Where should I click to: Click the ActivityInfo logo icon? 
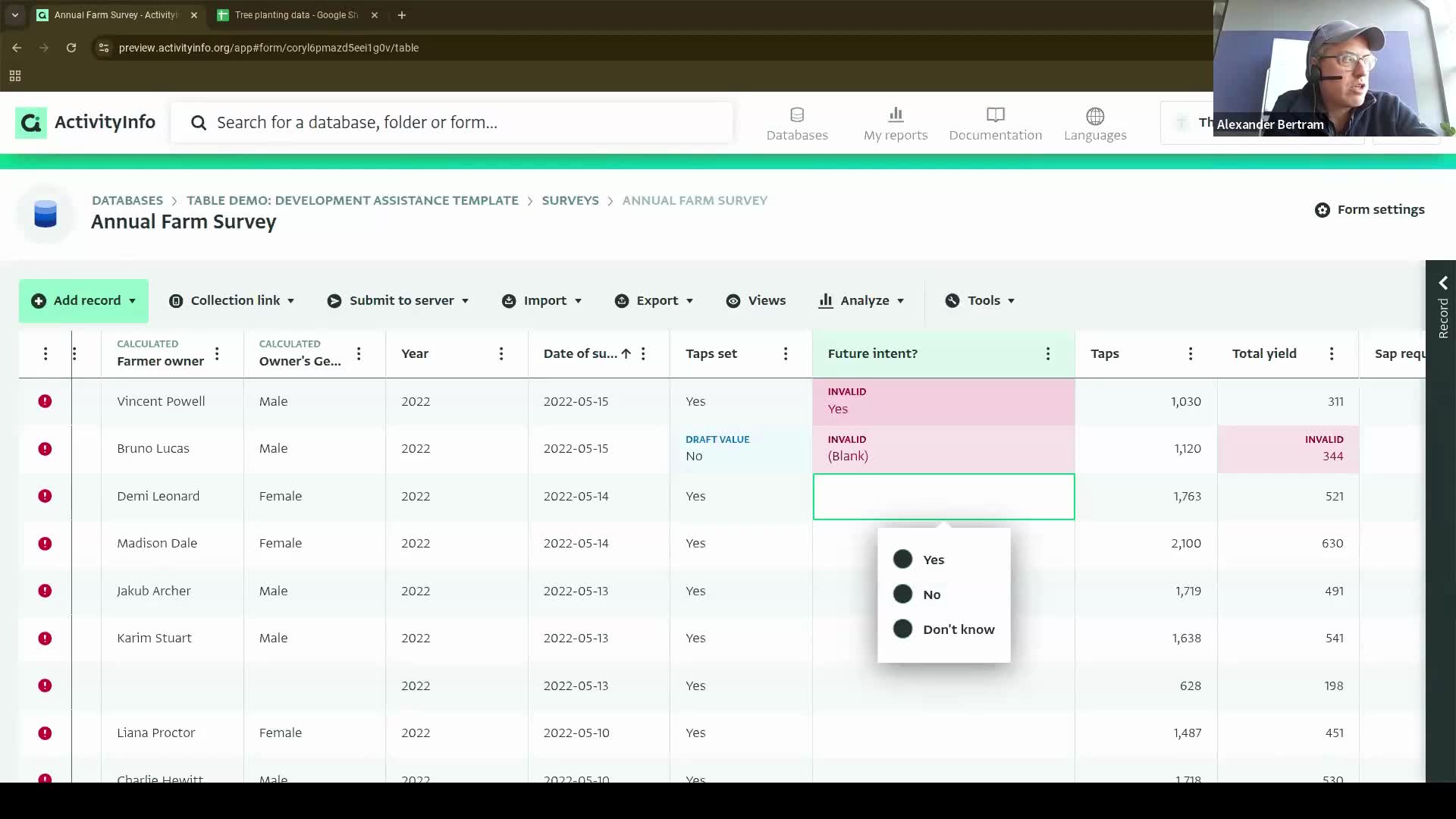(31, 122)
